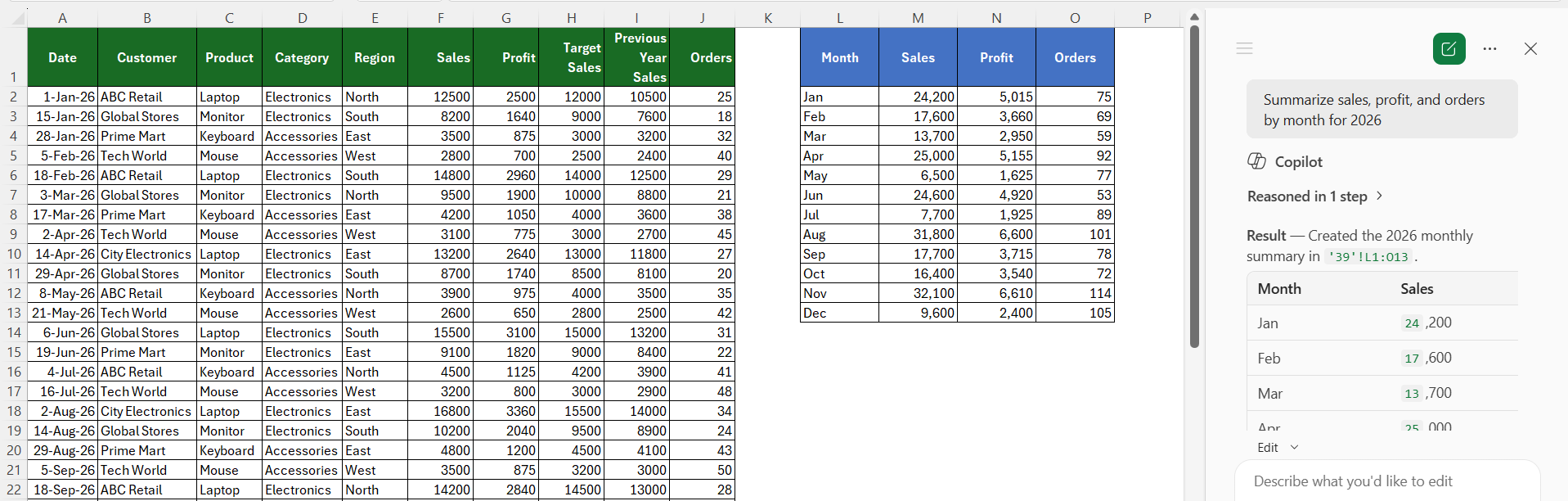This screenshot has width=1568, height=501.
Task: Close the Copilot side pane
Action: point(1530,49)
